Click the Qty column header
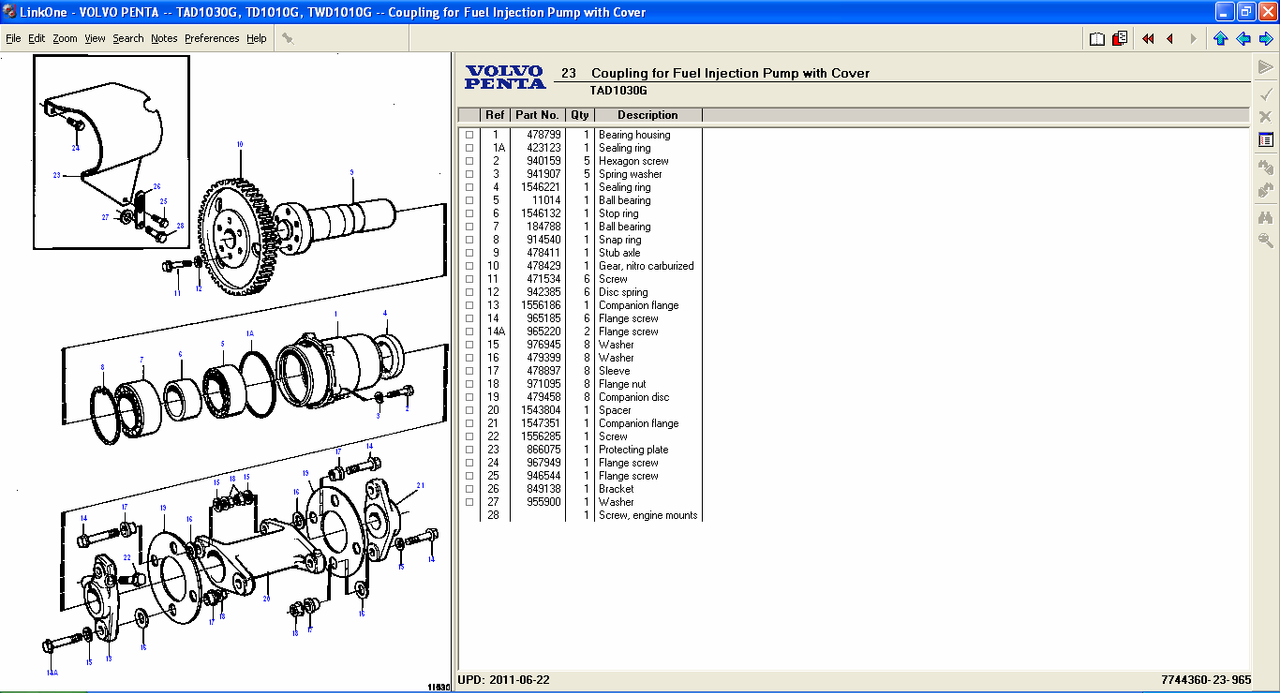The height and width of the screenshot is (693, 1280). (580, 115)
